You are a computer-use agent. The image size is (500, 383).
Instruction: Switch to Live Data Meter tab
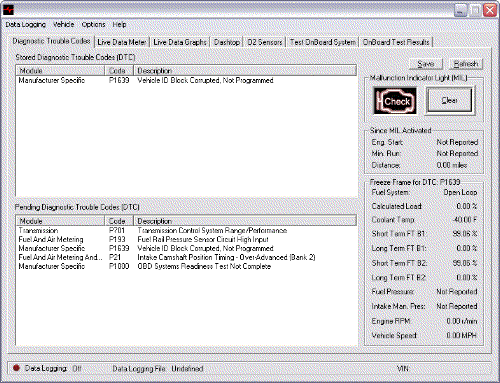[x=122, y=42]
